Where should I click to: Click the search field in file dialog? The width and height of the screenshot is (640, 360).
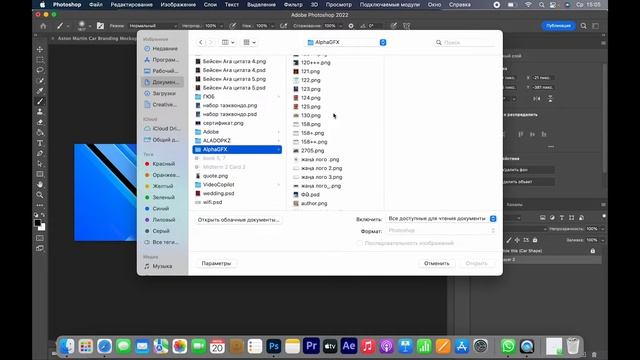click(465, 42)
